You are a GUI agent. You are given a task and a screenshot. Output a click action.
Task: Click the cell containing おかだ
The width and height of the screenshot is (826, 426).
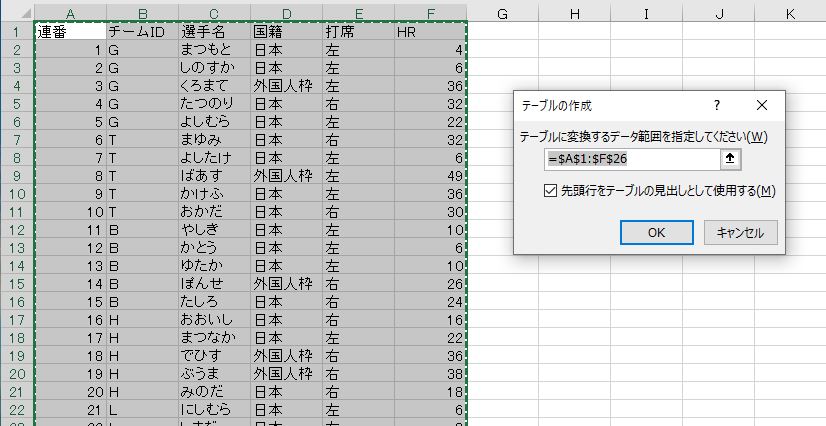pyautogui.click(x=214, y=211)
